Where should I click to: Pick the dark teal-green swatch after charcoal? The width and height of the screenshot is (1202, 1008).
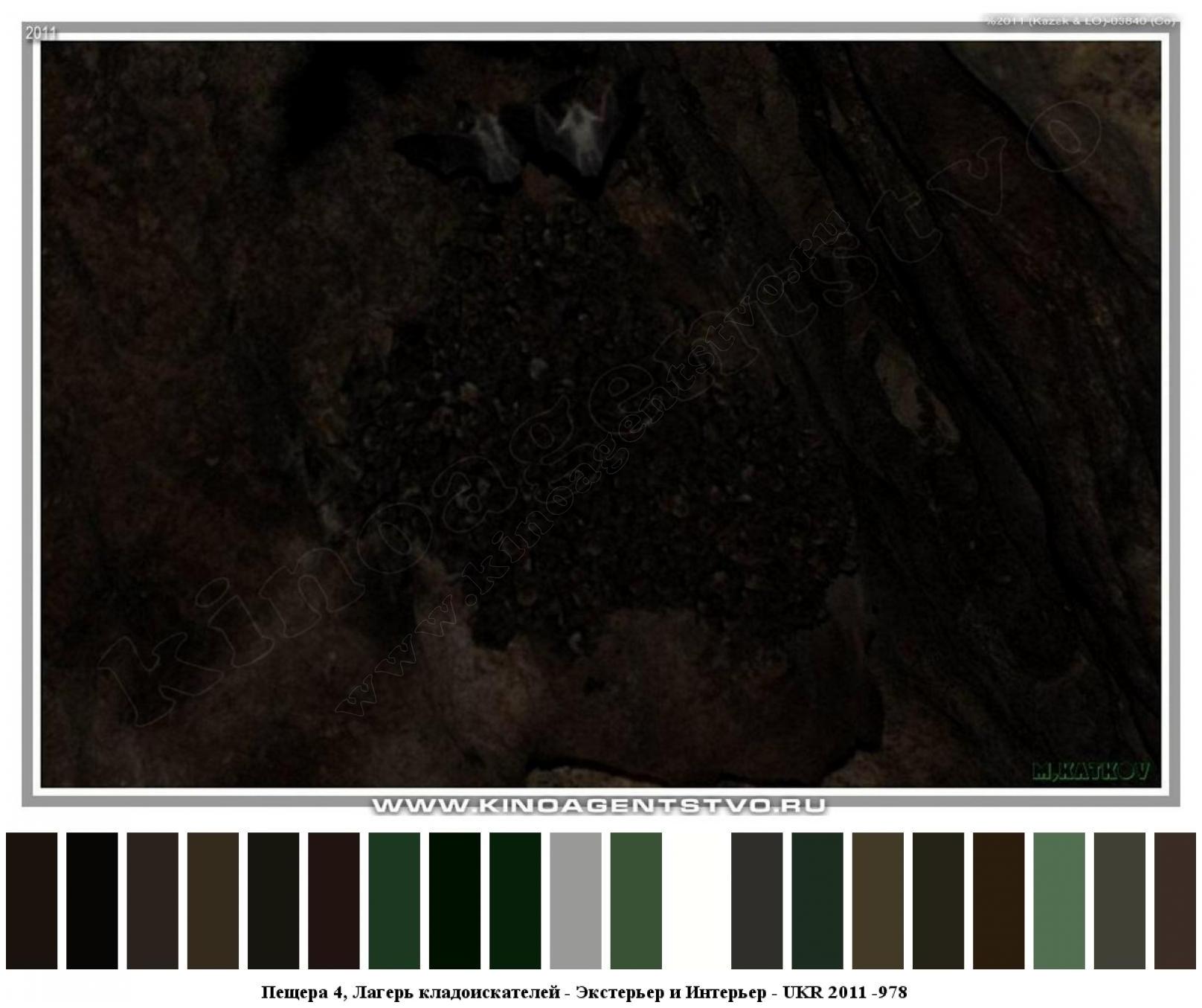[x=817, y=901]
